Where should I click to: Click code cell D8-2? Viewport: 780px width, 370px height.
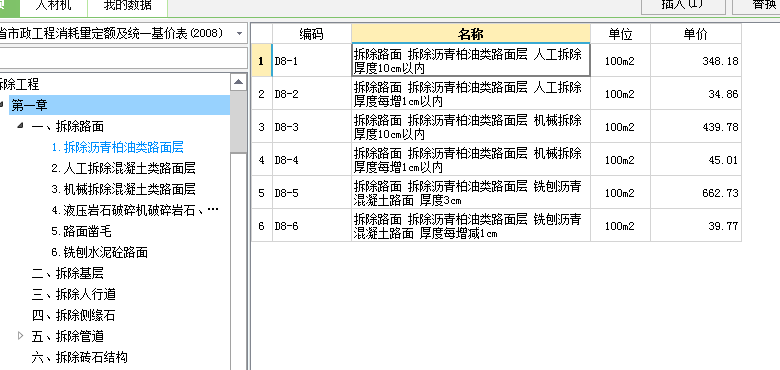[x=312, y=93]
